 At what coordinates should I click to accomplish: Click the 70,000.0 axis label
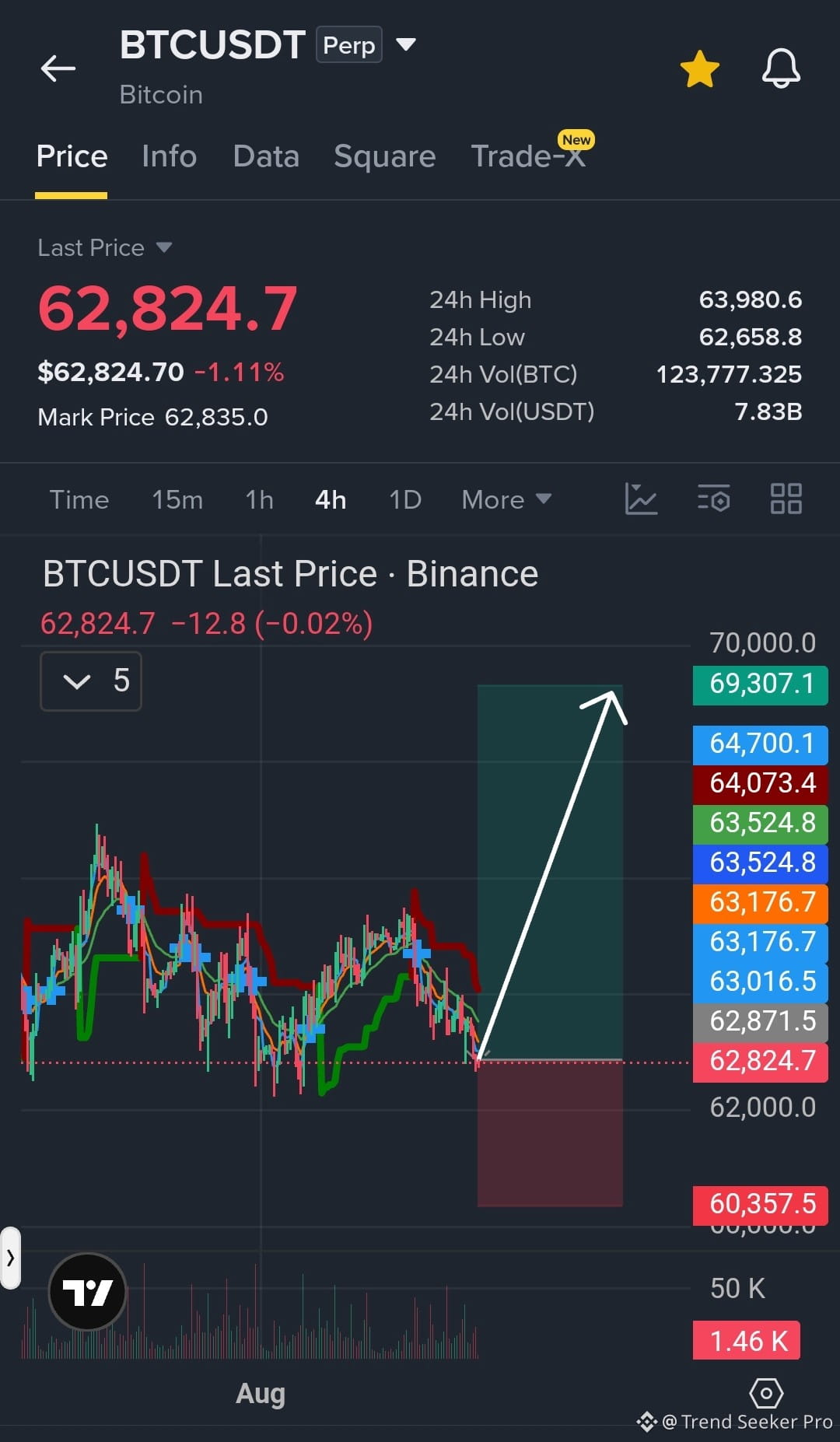762,643
